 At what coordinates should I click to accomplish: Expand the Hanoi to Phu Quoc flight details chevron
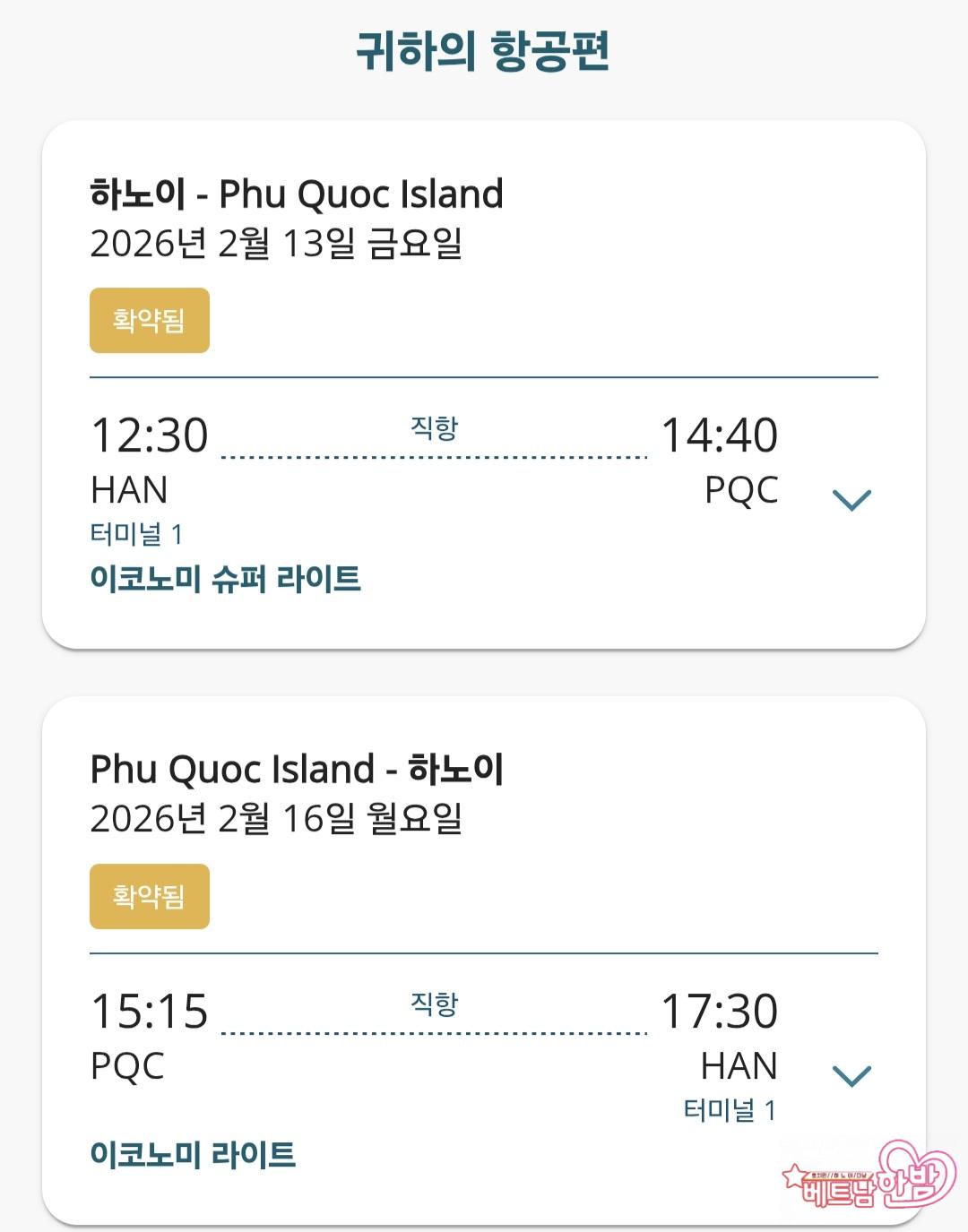[851, 499]
